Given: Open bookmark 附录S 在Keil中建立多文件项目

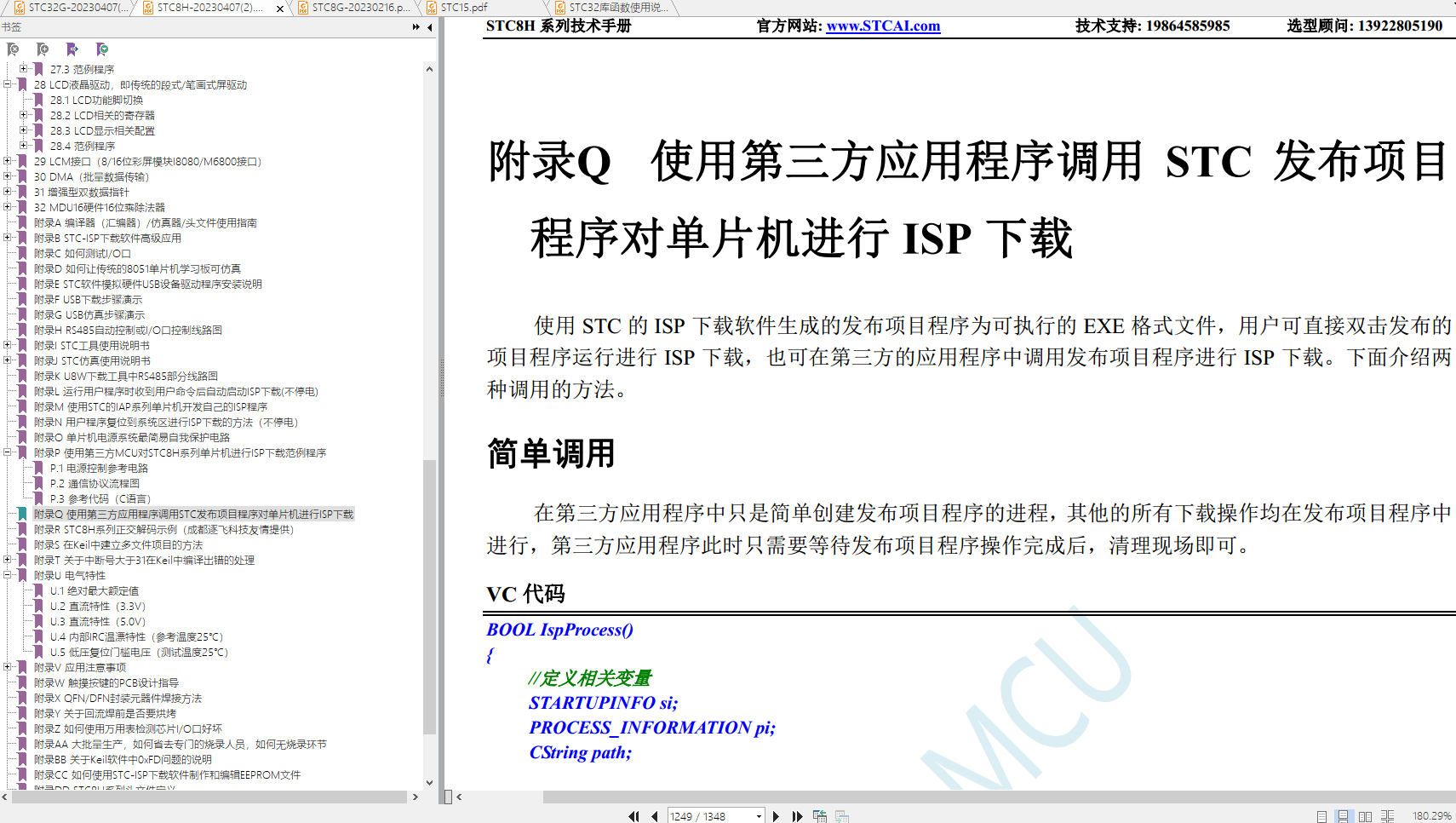Looking at the screenshot, I should click(x=118, y=544).
